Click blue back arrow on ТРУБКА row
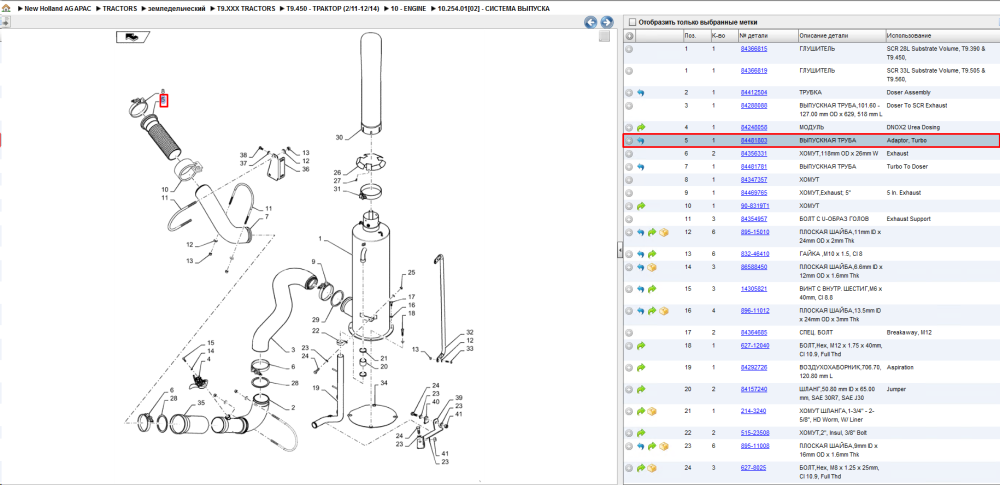Image resolution: width=1000 pixels, height=485 pixels. coord(641,93)
